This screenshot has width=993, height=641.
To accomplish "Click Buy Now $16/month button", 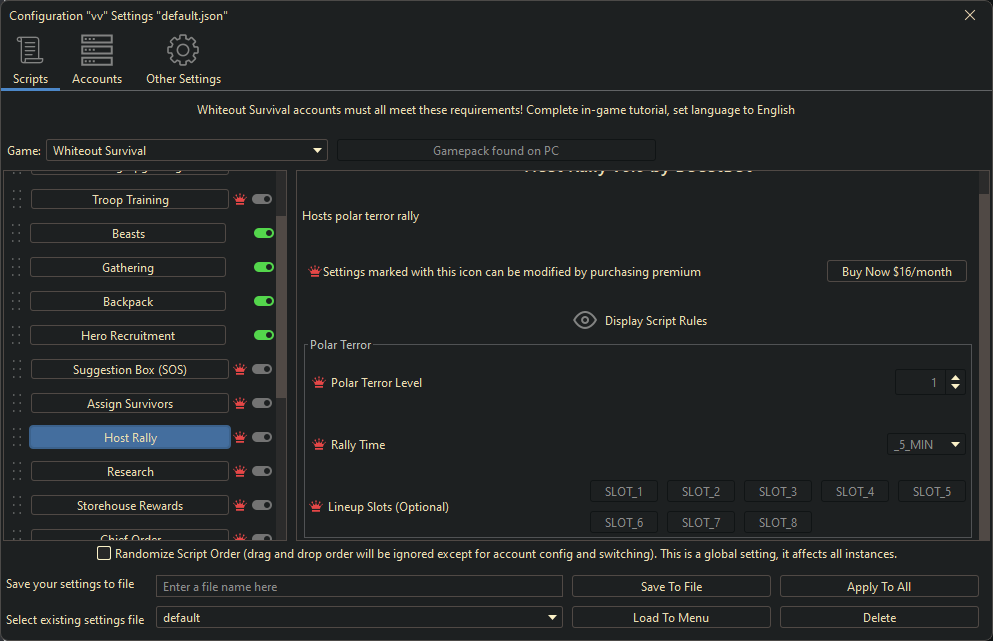I will [x=897, y=271].
